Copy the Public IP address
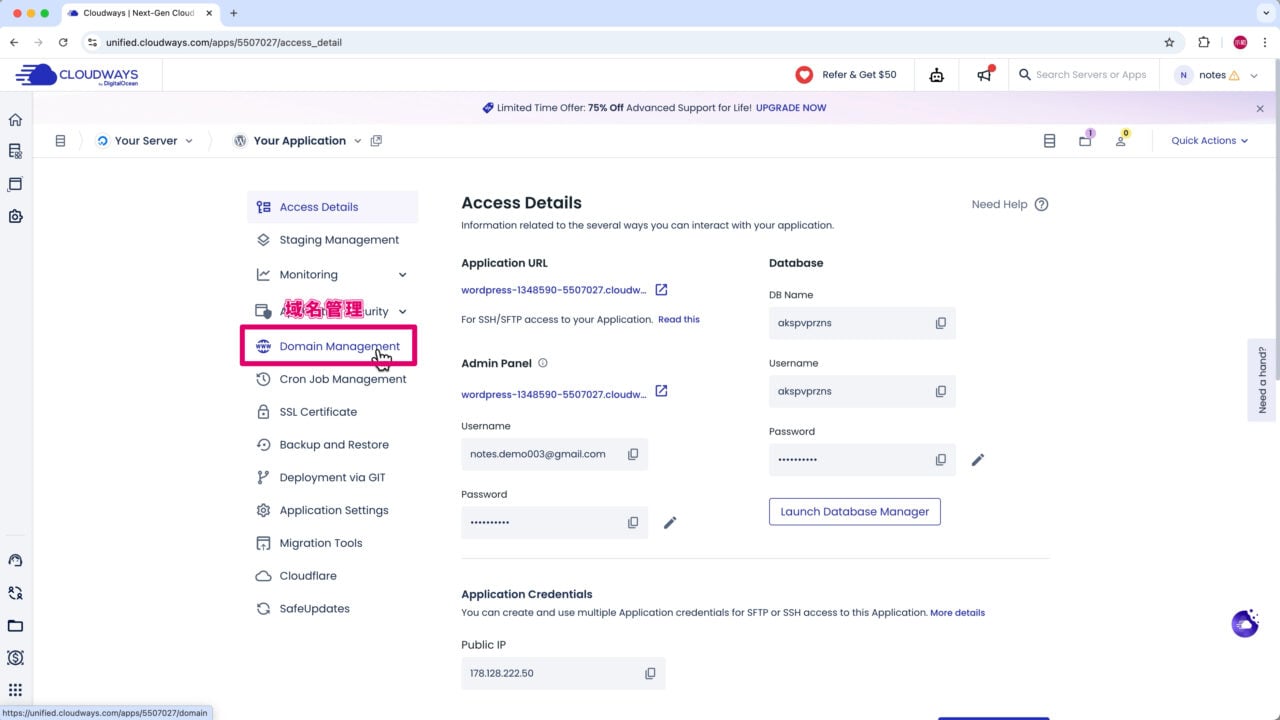This screenshot has width=1280, height=720. point(650,673)
